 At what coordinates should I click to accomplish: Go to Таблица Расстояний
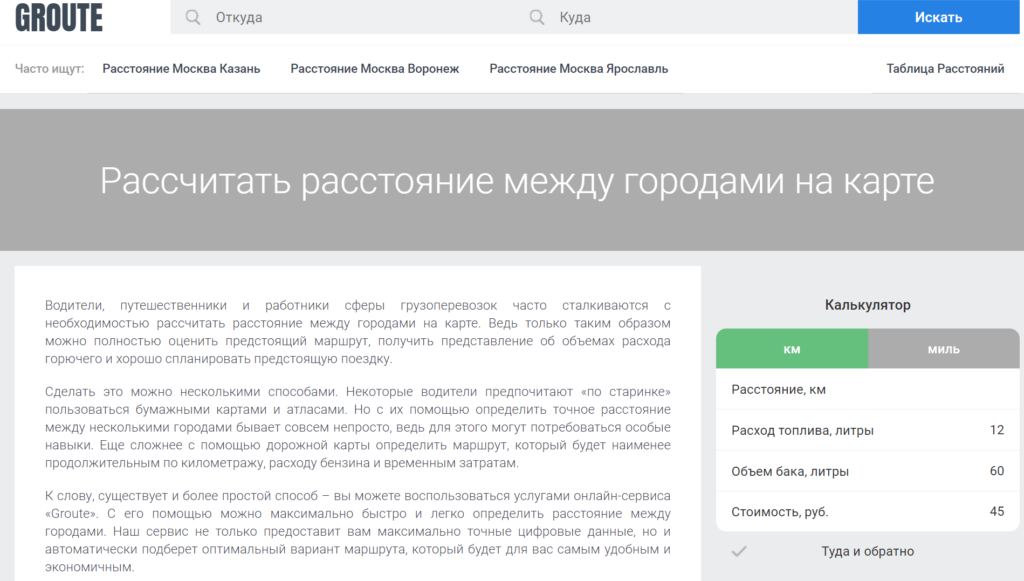(x=945, y=69)
